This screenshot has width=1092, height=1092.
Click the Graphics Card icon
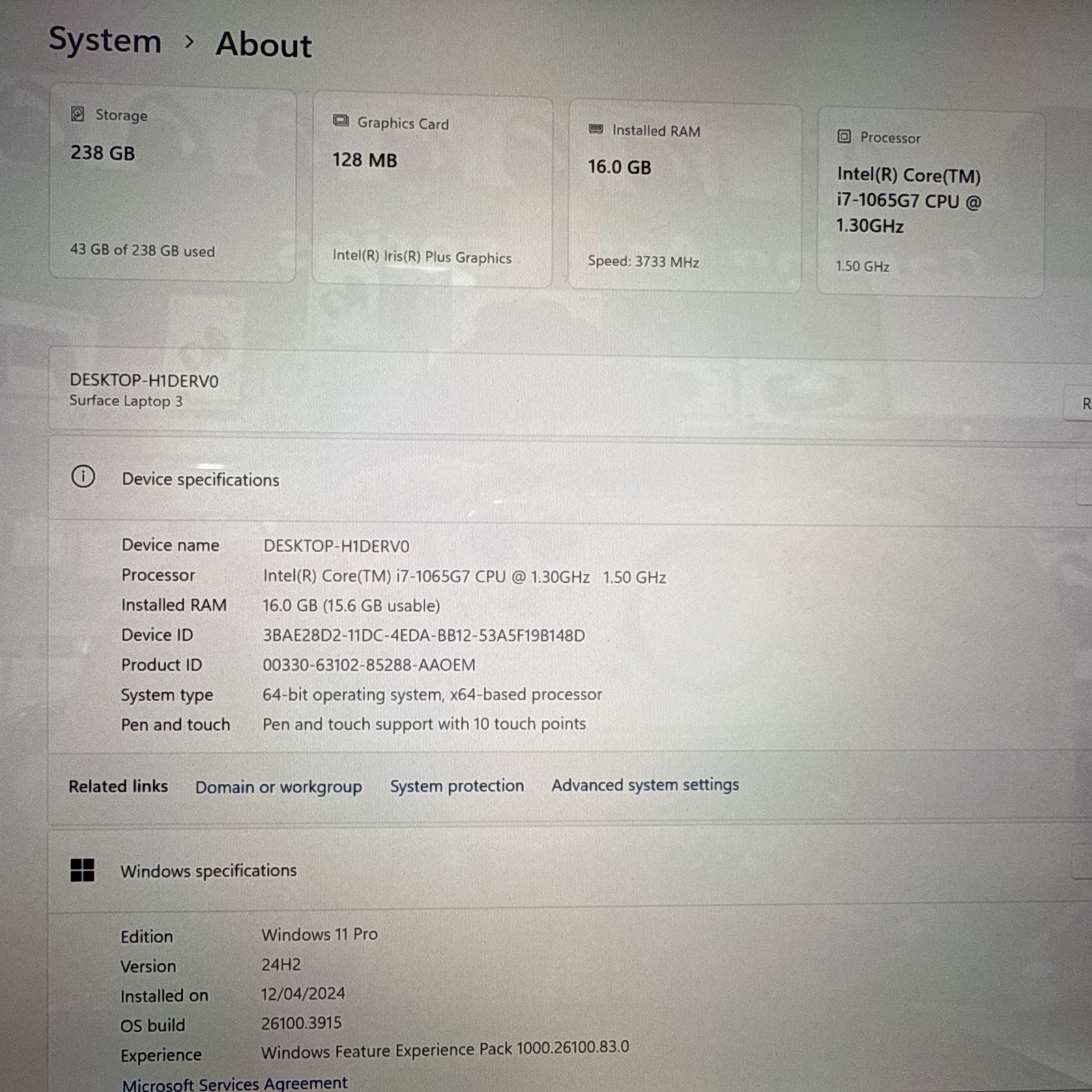[341, 121]
